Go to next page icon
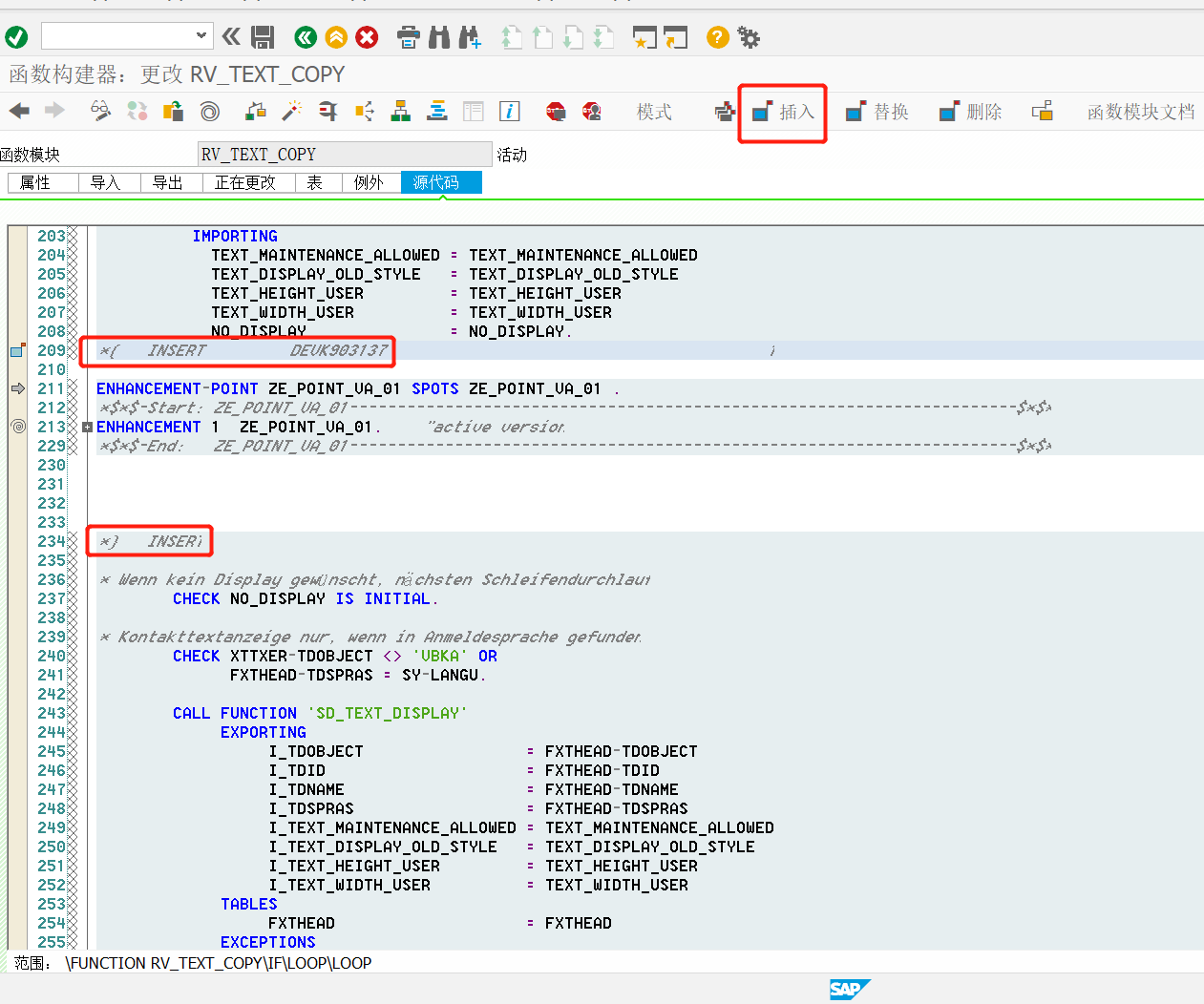Viewport: 1204px width, 1004px height. pos(573,37)
